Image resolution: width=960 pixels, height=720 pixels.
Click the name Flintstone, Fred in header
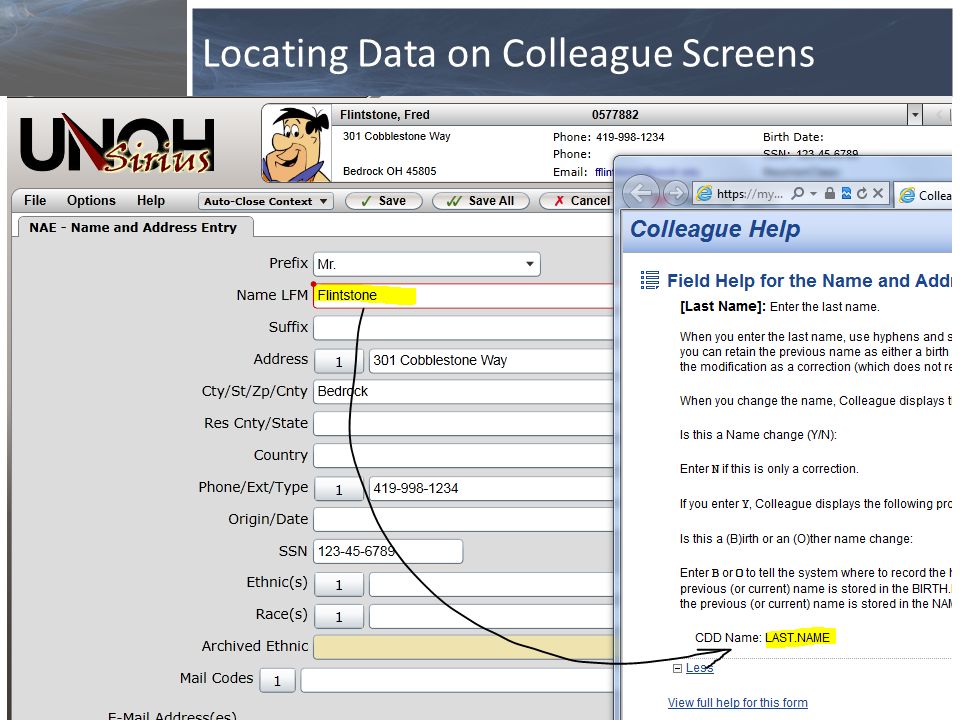tap(384, 114)
